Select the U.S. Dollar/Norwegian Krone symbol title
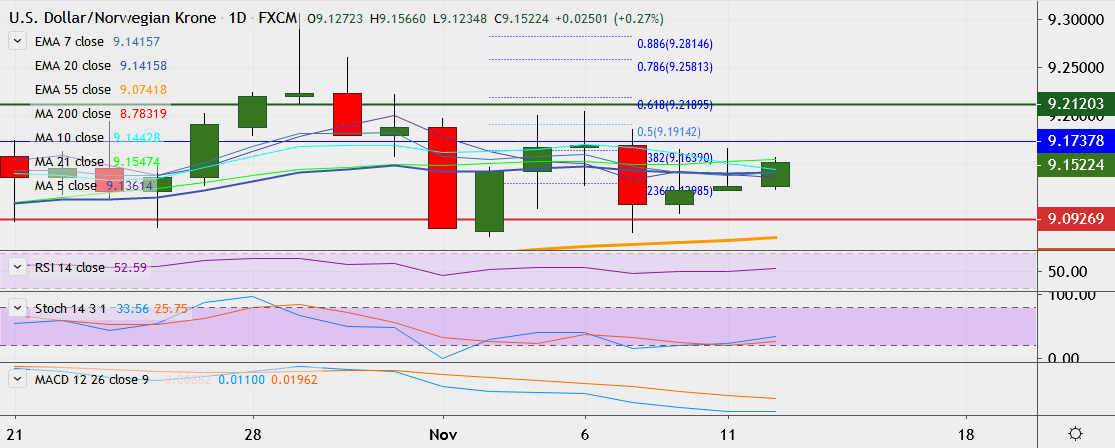 110,19
